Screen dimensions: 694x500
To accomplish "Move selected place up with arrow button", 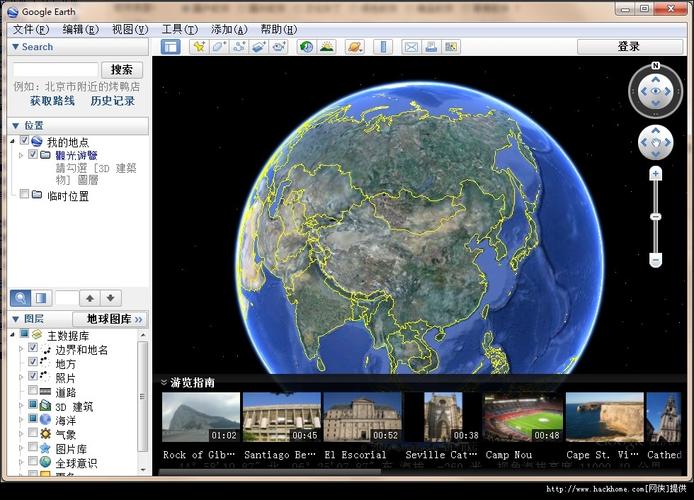I will coord(90,298).
